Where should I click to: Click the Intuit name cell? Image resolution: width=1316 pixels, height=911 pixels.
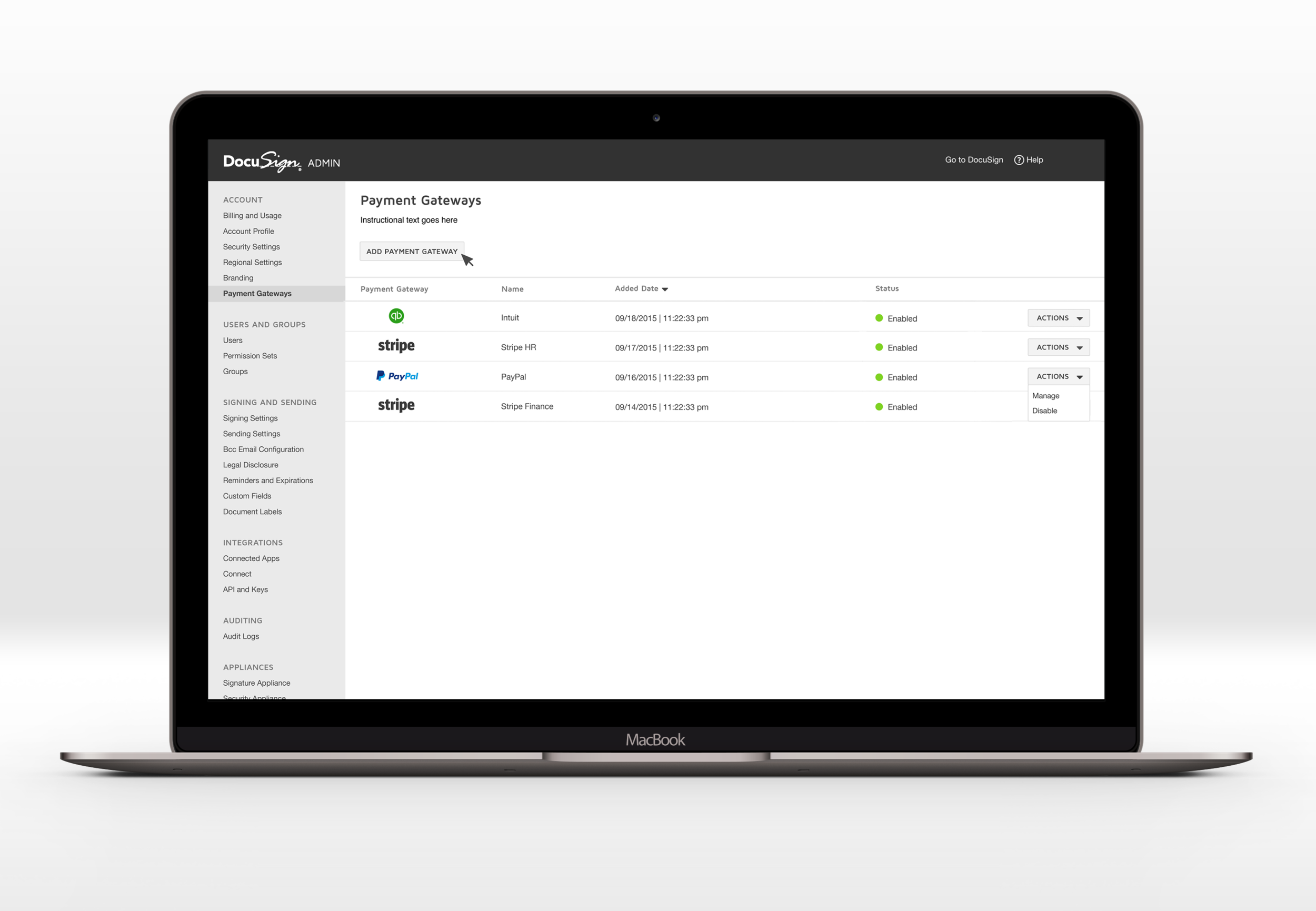coord(510,317)
